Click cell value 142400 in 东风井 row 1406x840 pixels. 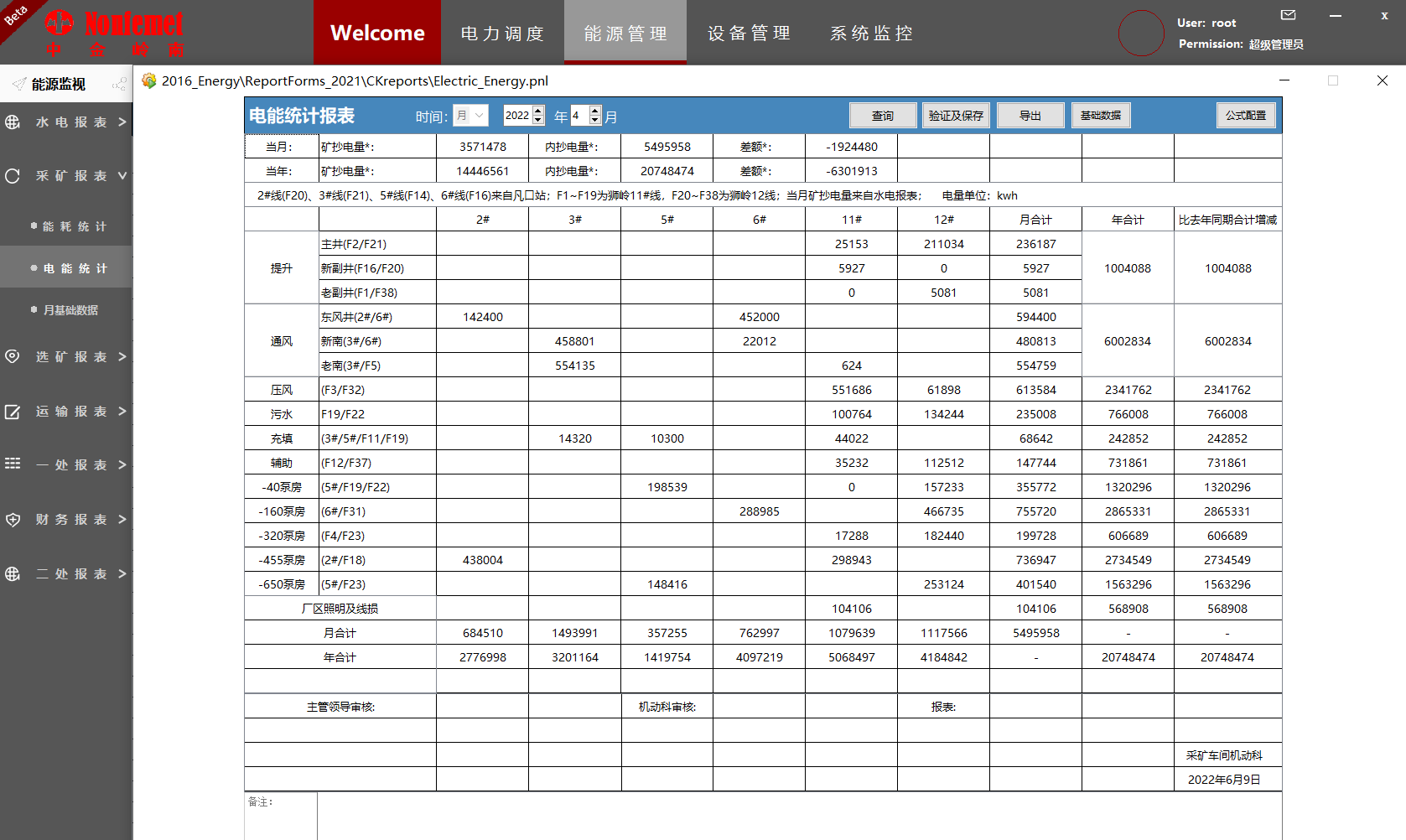point(483,317)
